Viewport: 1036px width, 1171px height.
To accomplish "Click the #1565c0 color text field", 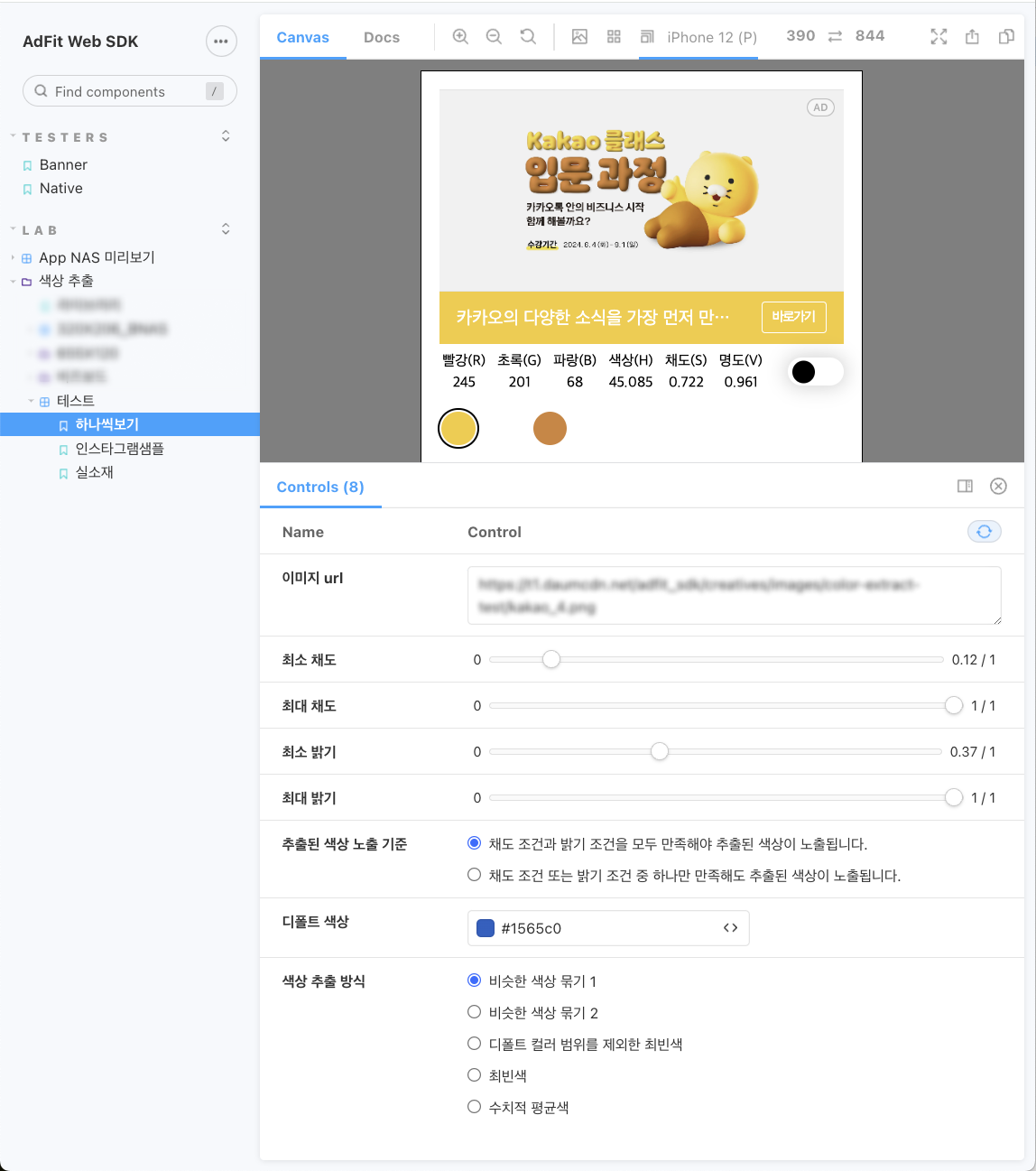I will [608, 928].
